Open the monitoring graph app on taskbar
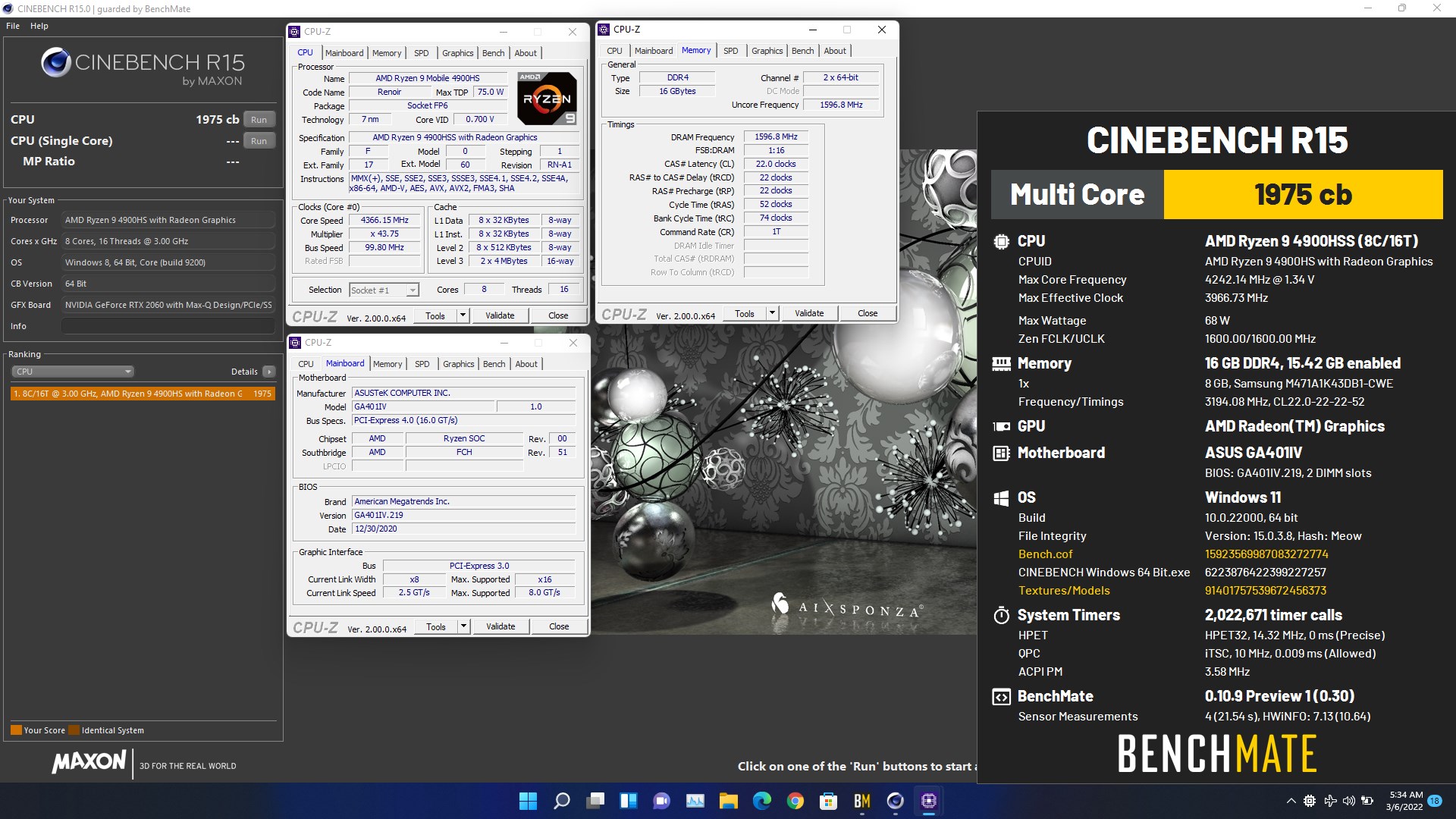 [695, 801]
